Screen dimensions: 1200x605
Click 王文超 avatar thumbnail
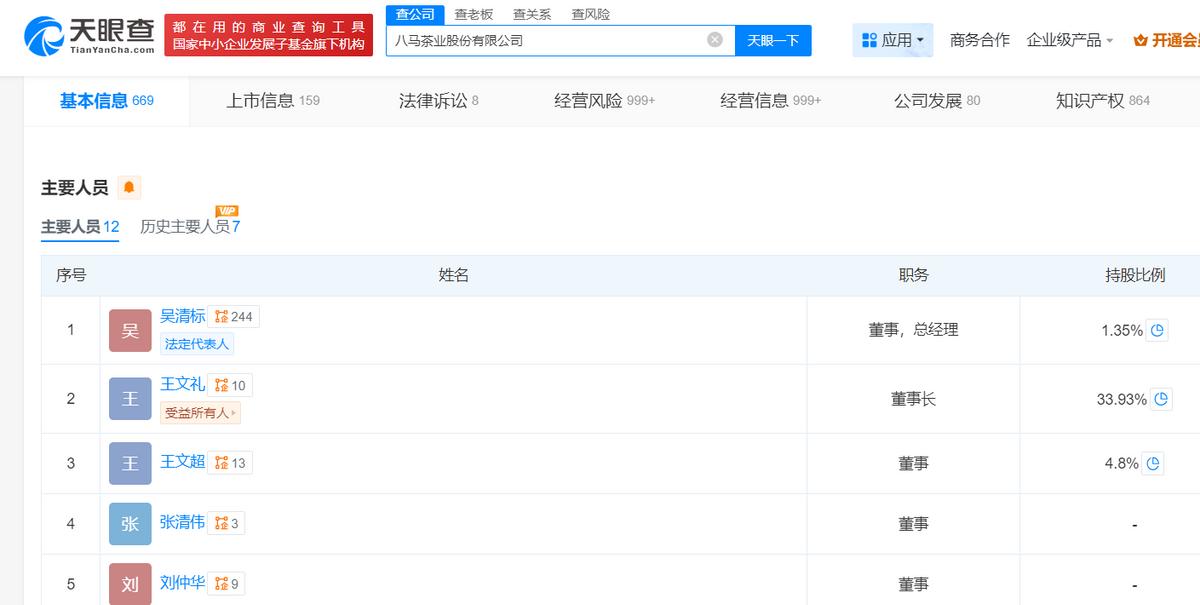coord(130,463)
